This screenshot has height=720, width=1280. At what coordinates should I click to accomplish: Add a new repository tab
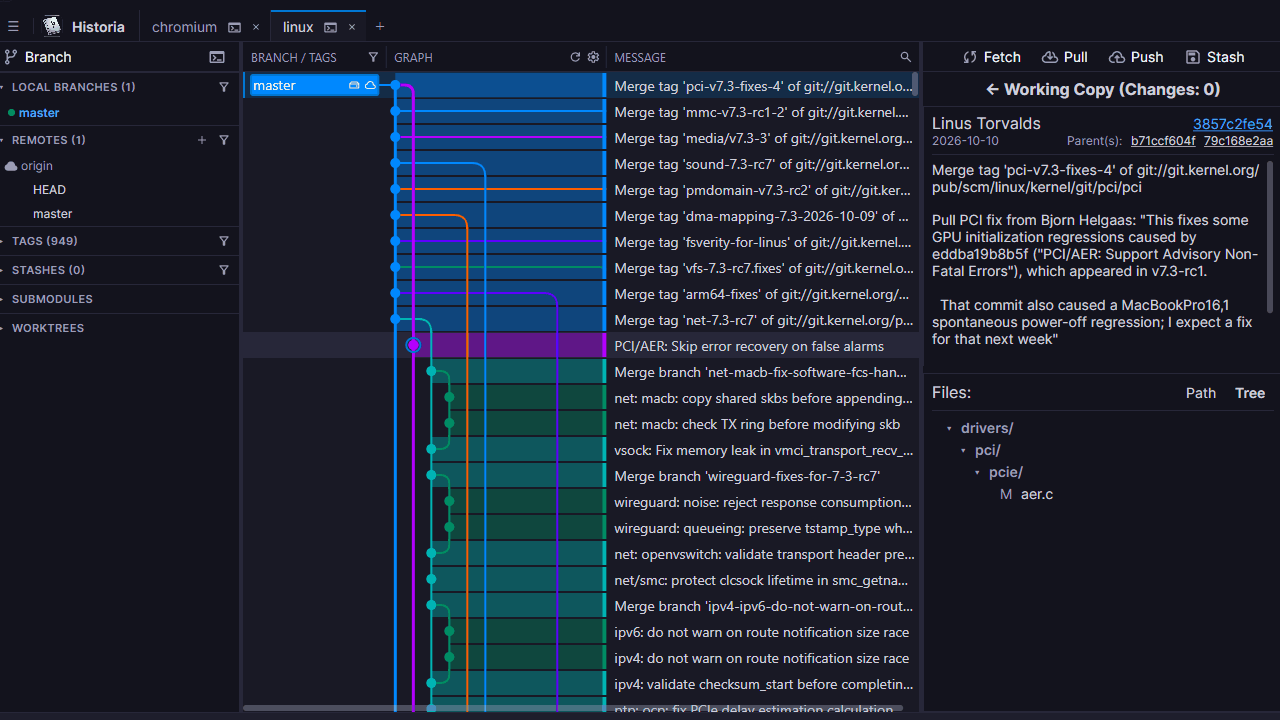click(380, 27)
